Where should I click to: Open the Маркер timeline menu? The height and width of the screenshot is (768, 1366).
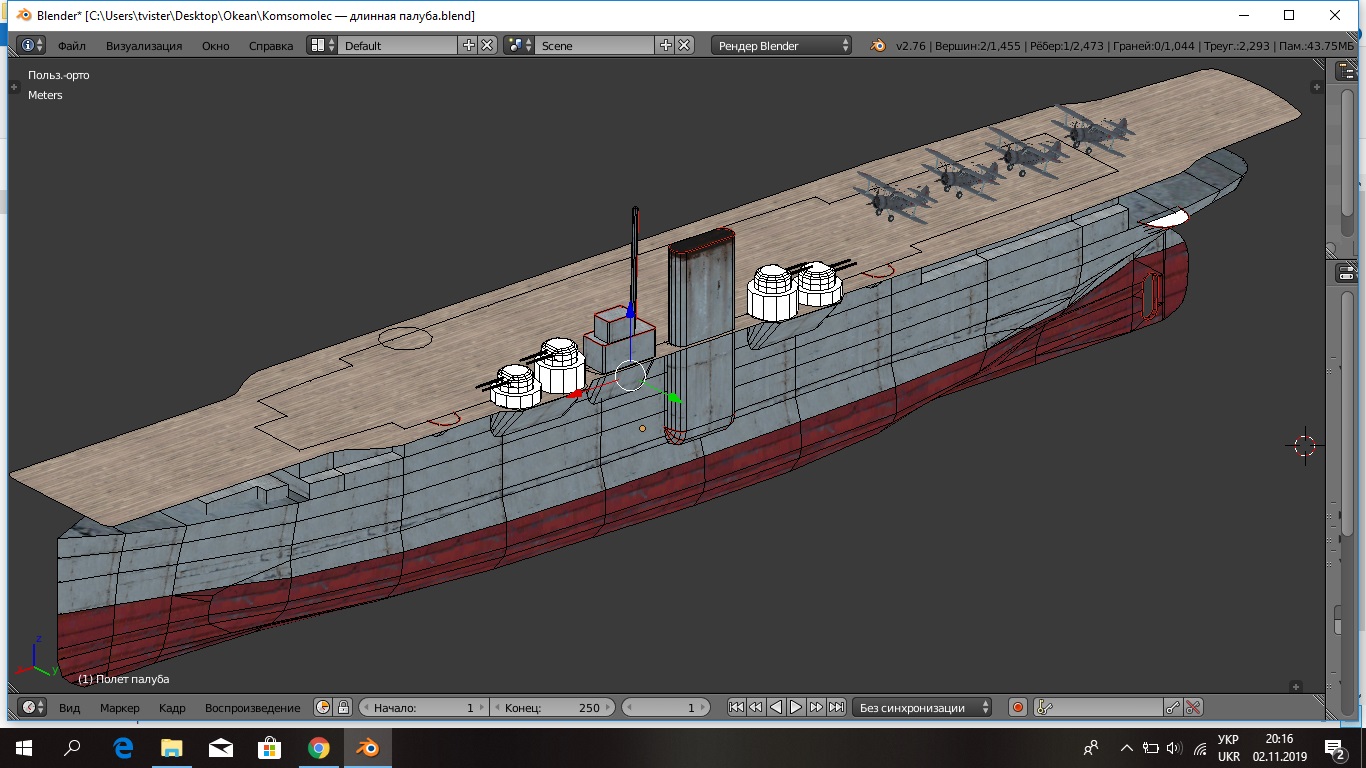[x=120, y=707]
